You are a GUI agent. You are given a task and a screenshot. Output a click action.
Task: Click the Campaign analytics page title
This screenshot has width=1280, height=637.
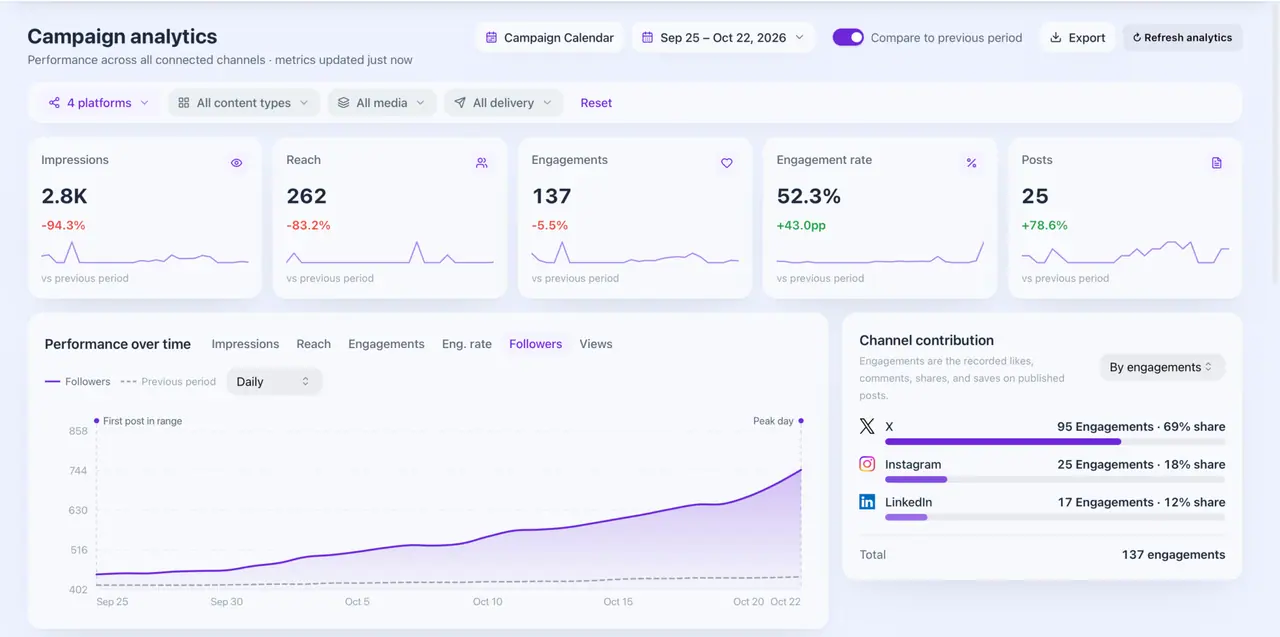click(x=122, y=37)
